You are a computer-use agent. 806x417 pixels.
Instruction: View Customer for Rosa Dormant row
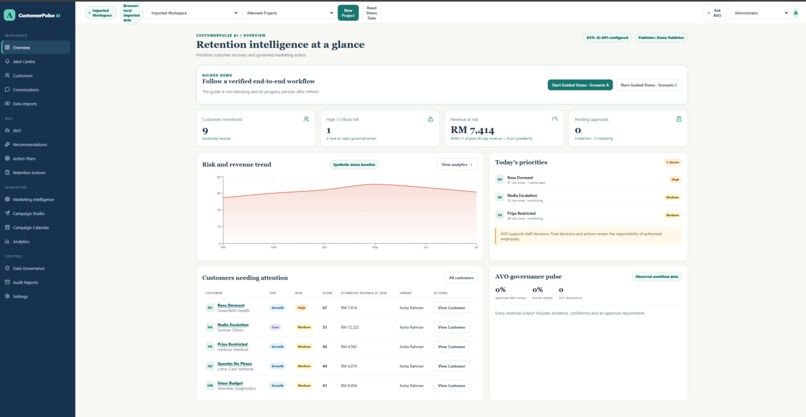coord(451,307)
